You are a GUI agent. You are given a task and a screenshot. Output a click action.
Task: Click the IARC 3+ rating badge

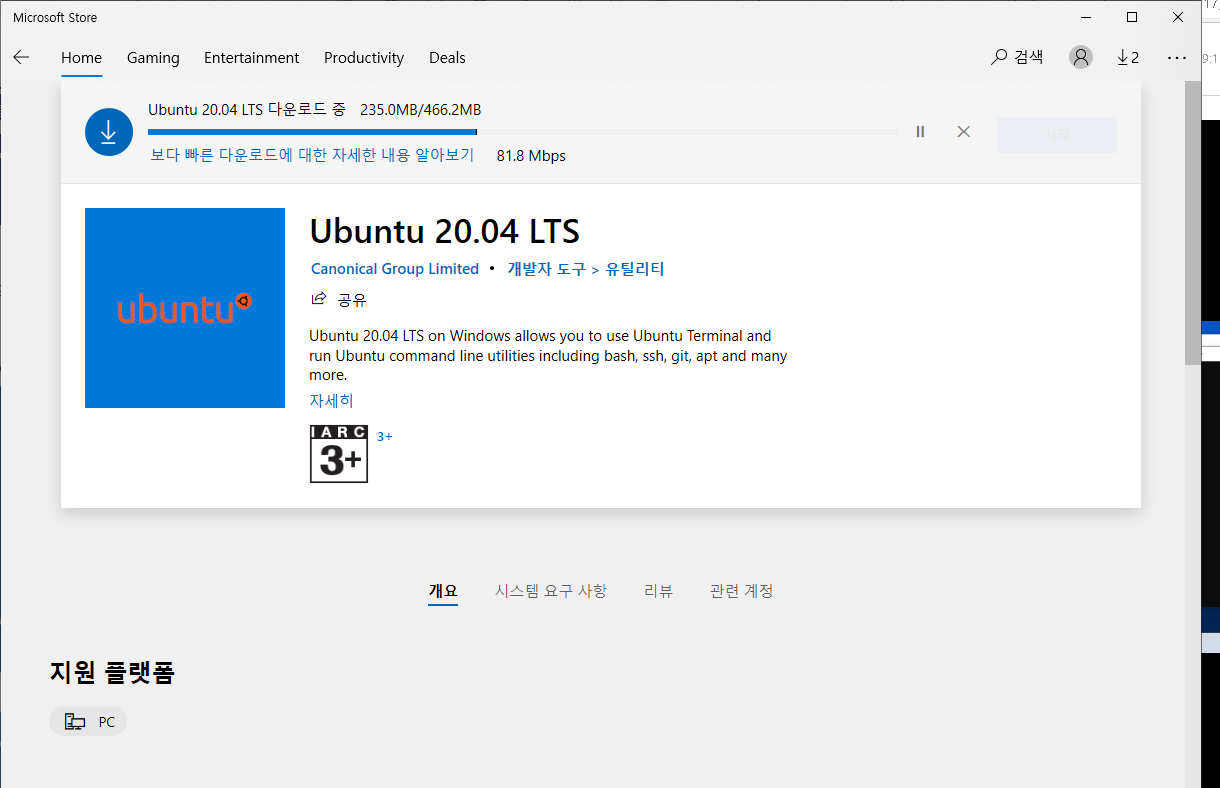tap(339, 454)
